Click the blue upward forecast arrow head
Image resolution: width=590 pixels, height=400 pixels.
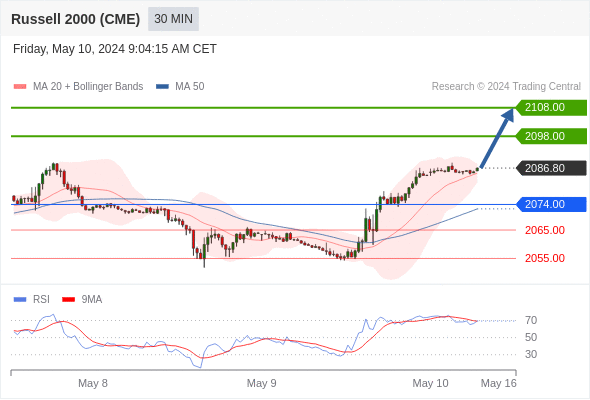pos(509,114)
